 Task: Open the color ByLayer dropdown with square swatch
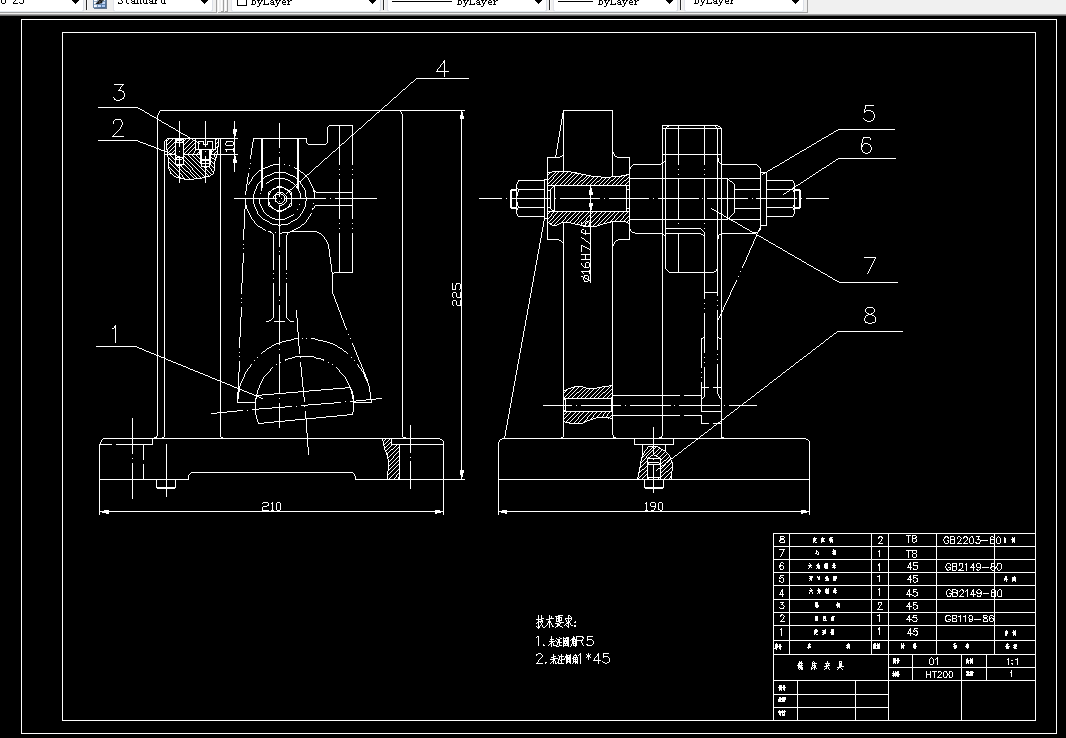click(x=306, y=3)
